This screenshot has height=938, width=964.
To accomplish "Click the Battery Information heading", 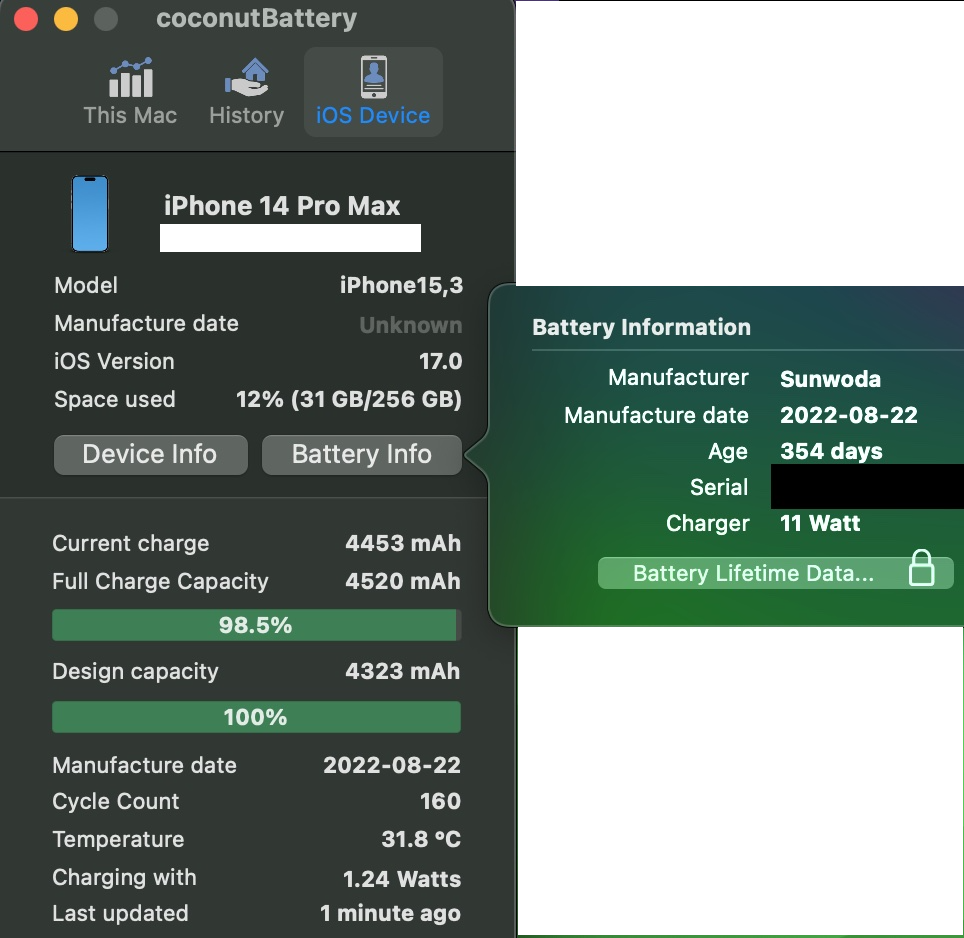I will (x=641, y=328).
